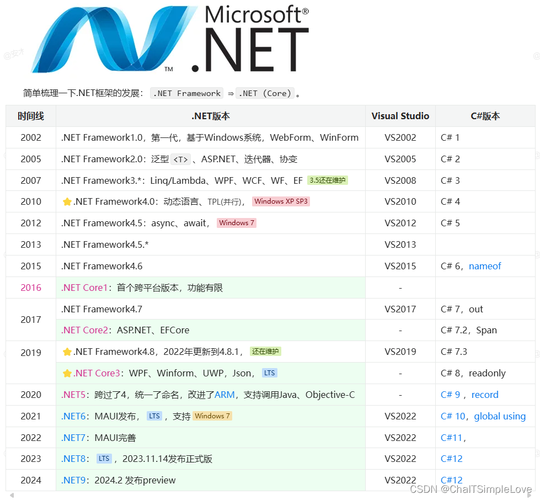Open the .NET6 link in the 2021 row

[73, 416]
